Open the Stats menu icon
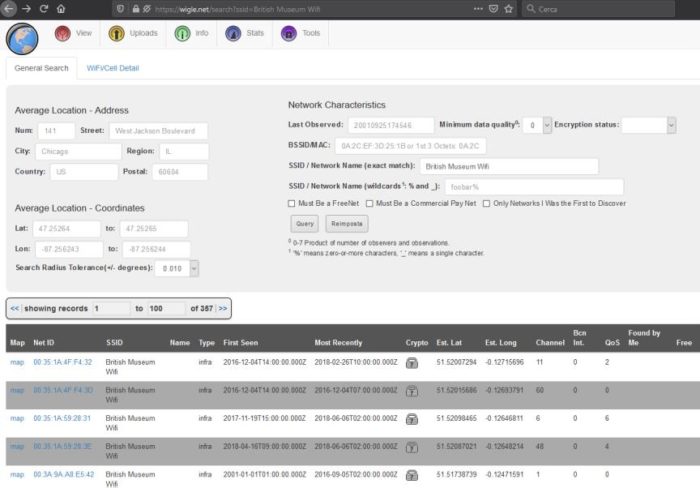Viewport: 700px width, 488px height. click(233, 33)
